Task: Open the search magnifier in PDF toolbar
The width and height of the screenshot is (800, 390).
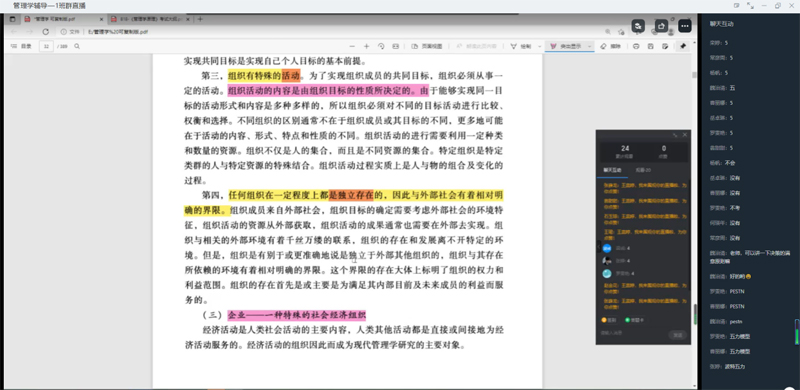Action: tap(77, 46)
